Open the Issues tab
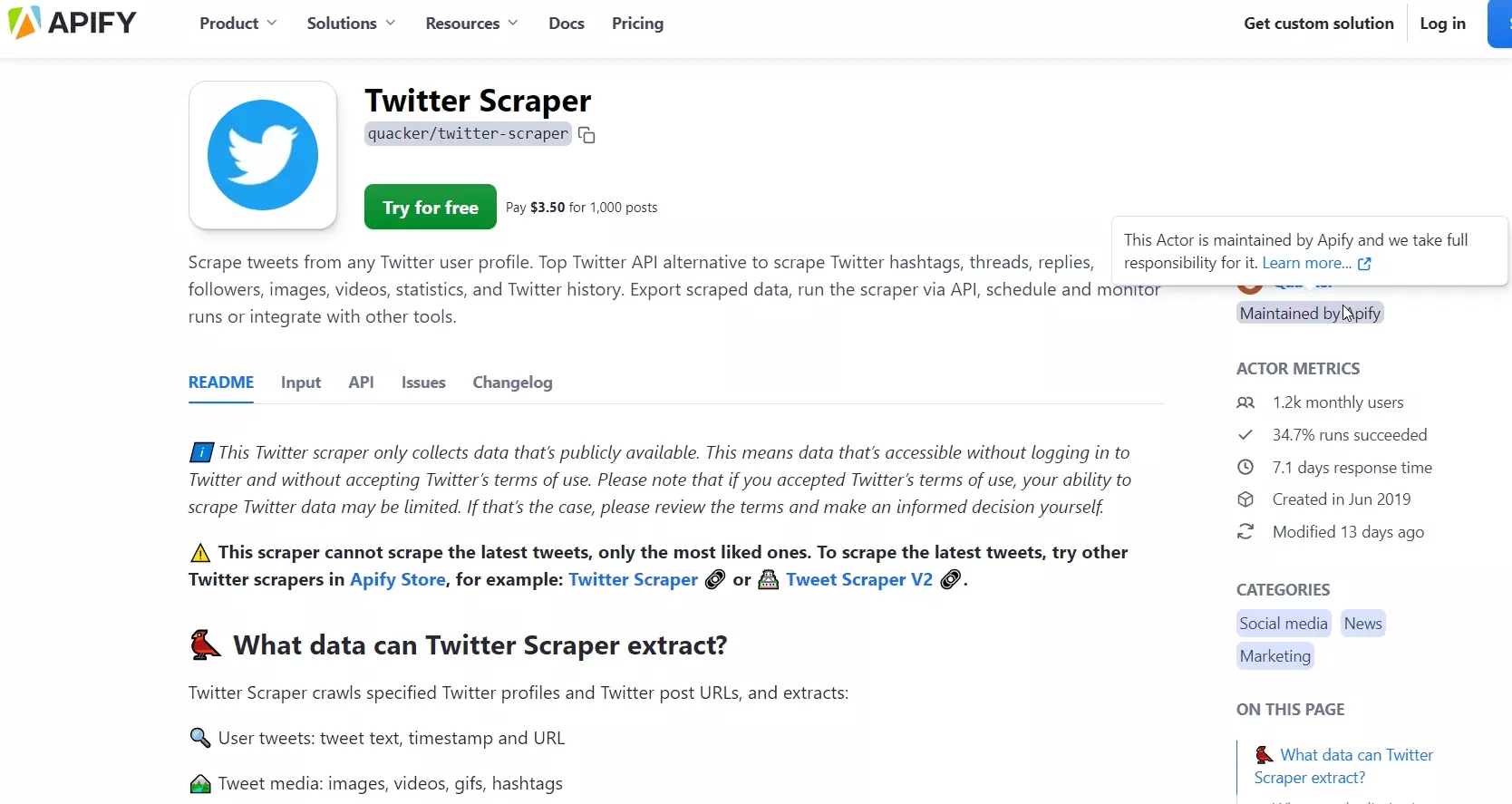 (423, 383)
